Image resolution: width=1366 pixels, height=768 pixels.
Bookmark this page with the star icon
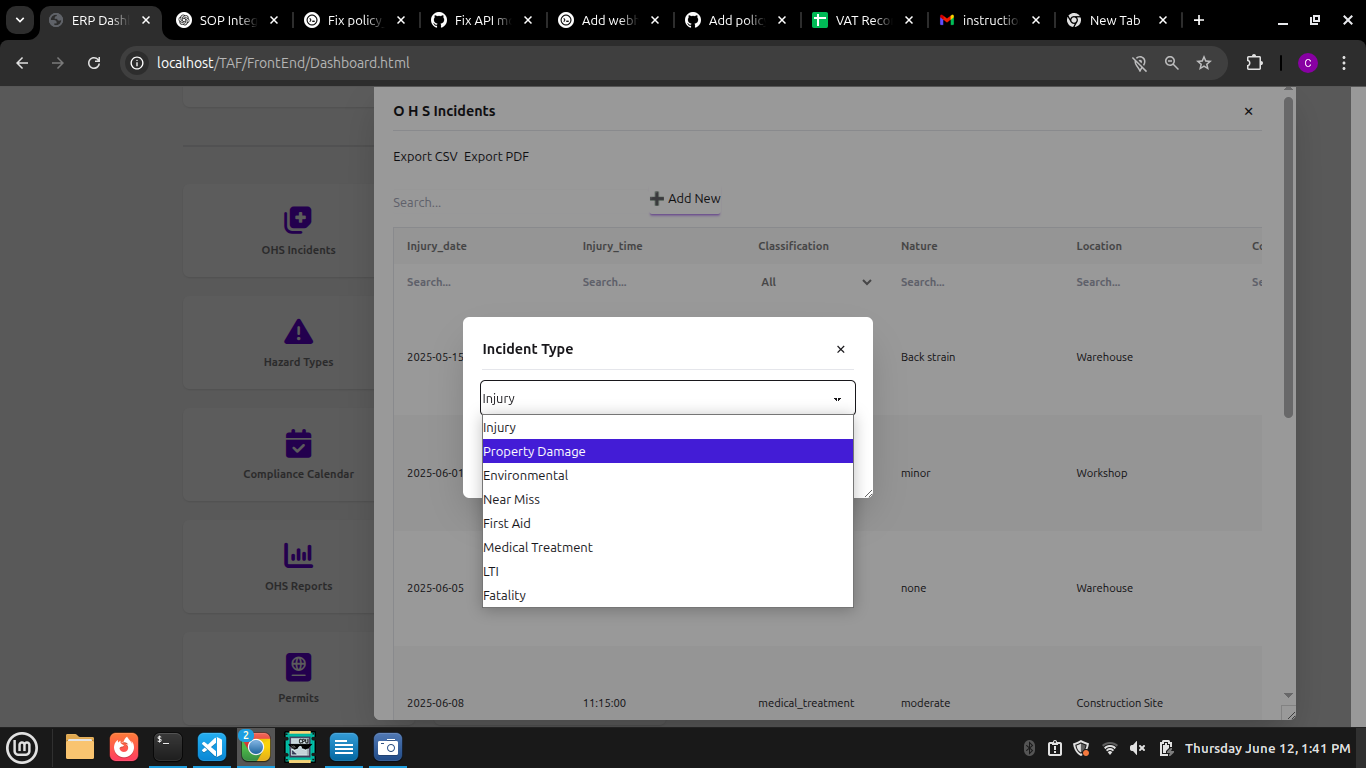coord(1204,63)
